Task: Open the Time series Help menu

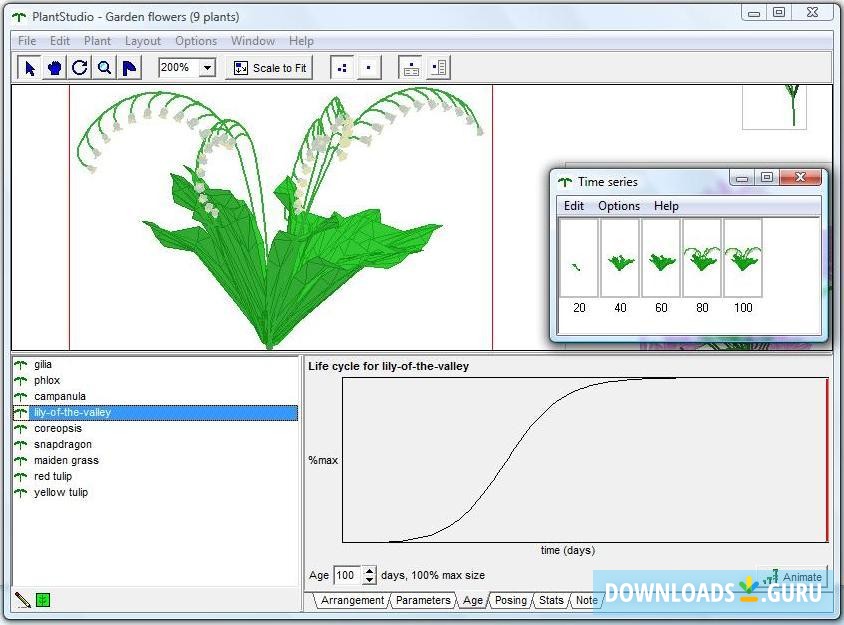Action: tap(665, 206)
